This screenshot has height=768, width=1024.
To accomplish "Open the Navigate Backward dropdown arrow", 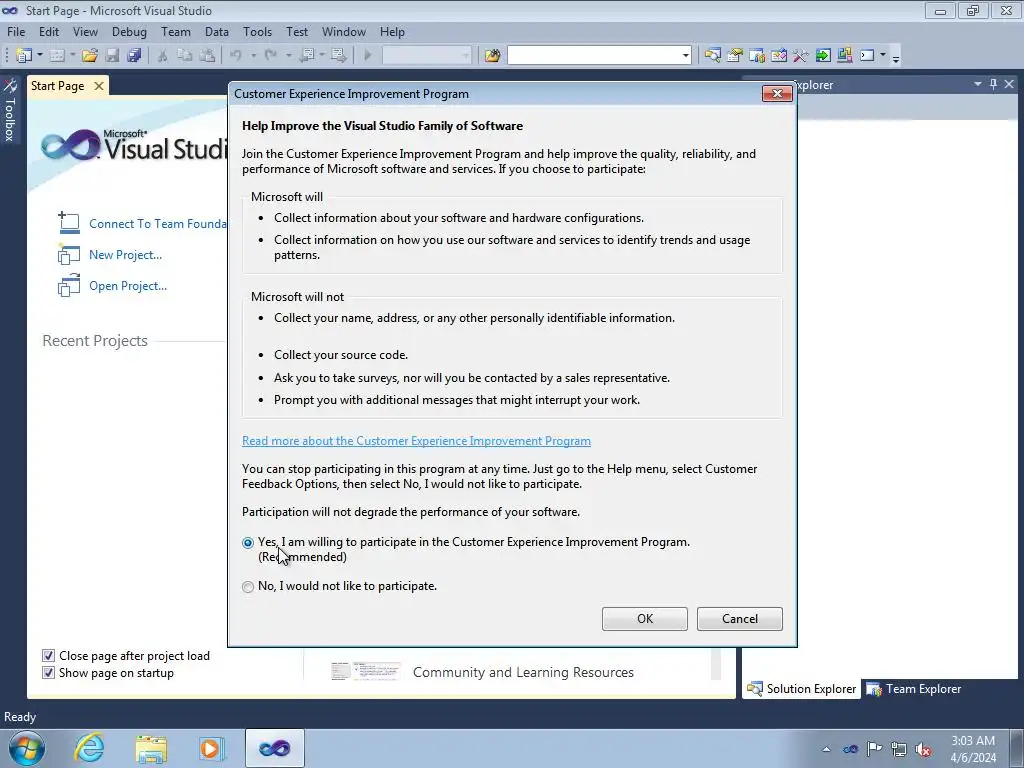I will pyautogui.click(x=322, y=56).
